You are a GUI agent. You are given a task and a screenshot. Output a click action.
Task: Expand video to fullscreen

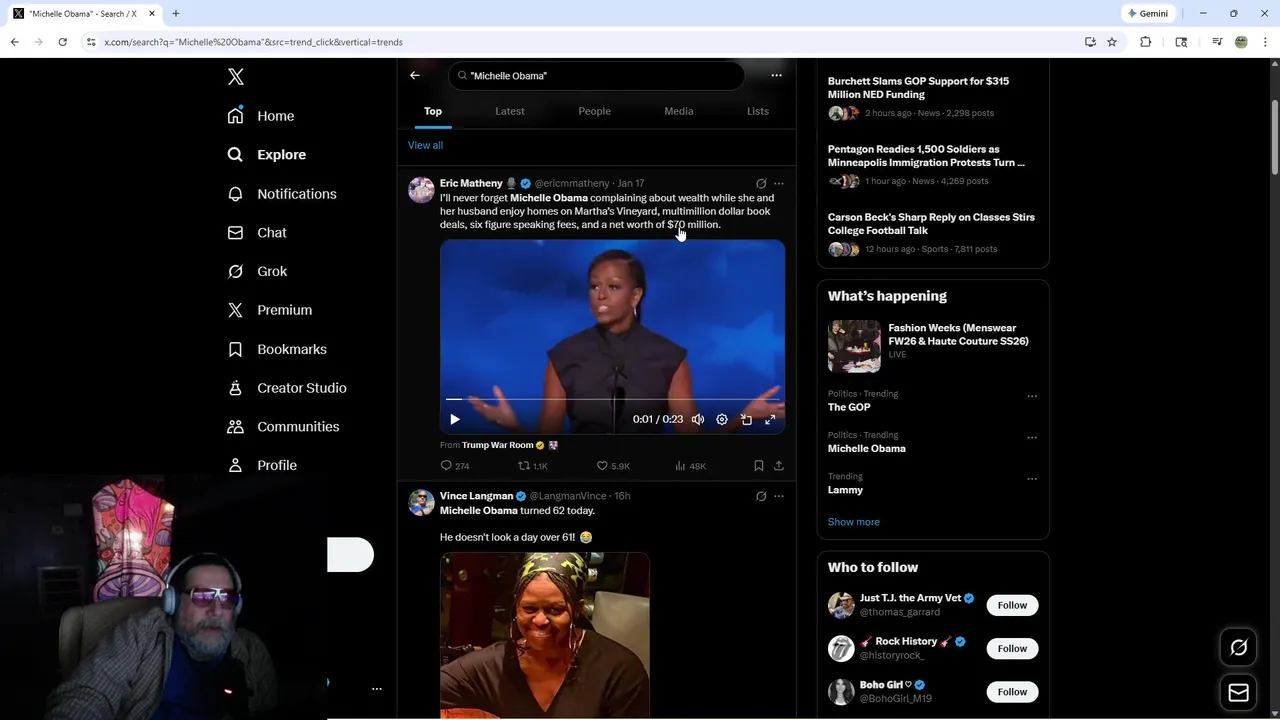770,420
